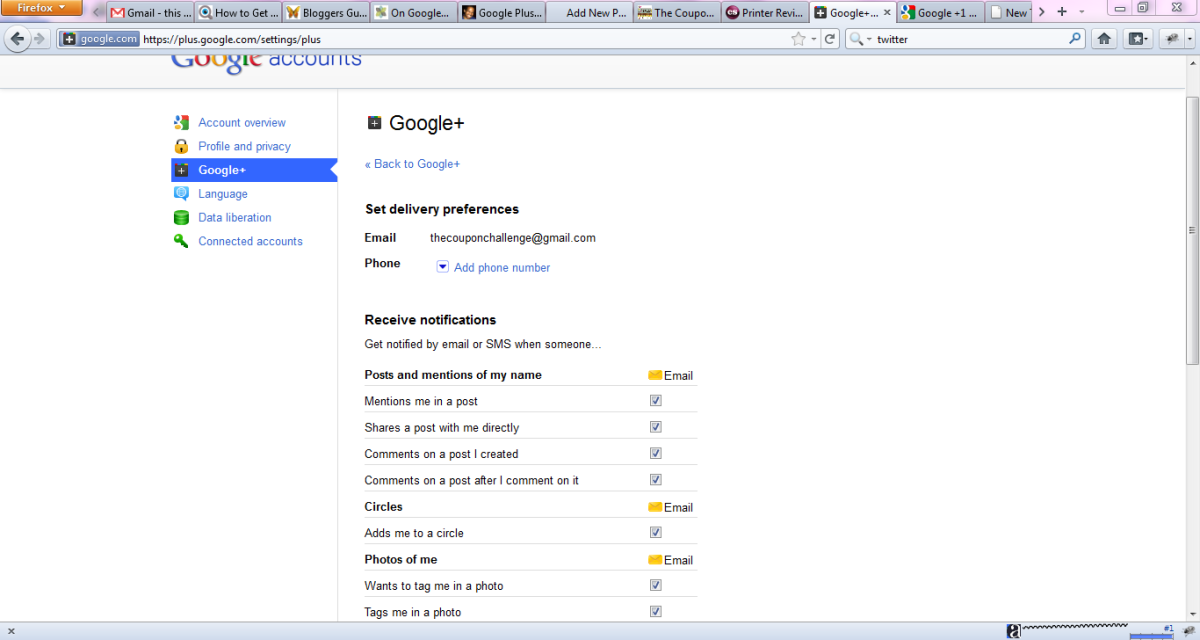The image size is (1200, 640).
Task: Toggle 'Shares a post with me directly' checkbox
Action: click(x=656, y=426)
